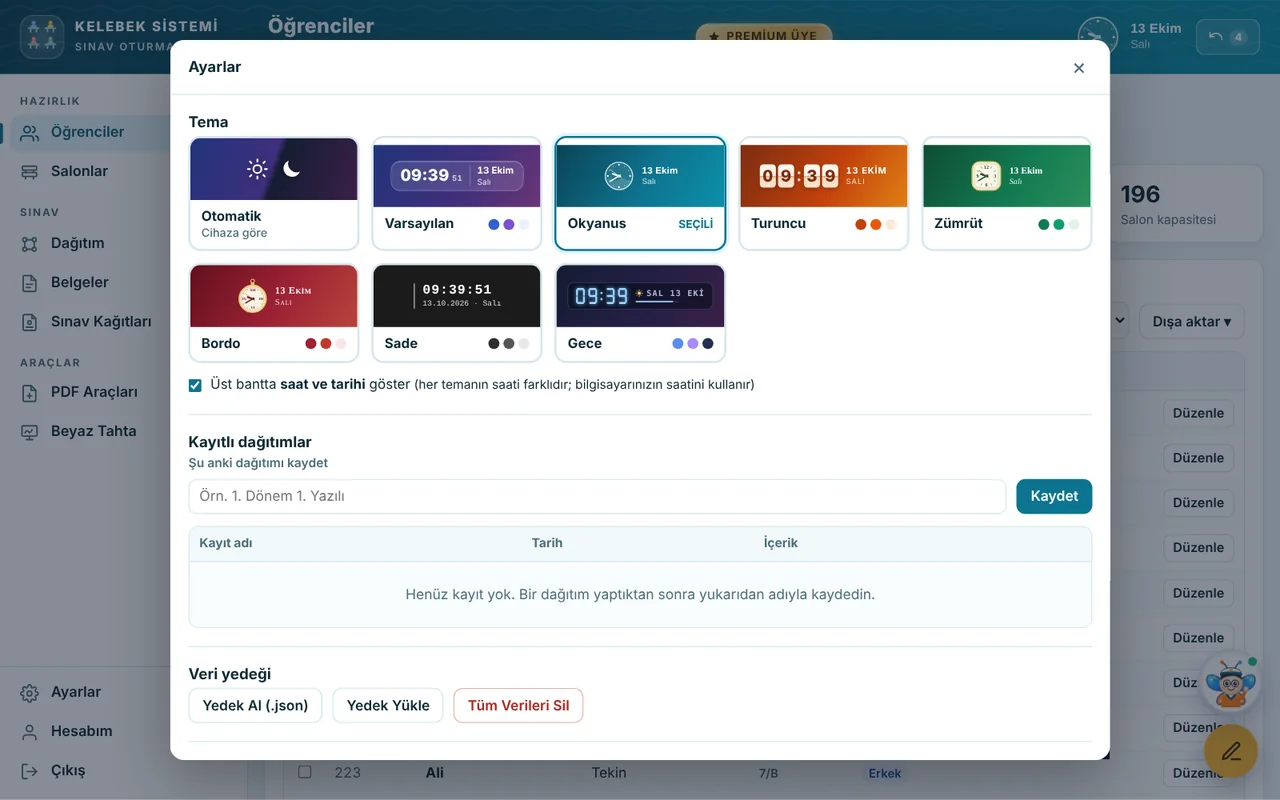Expand the Dışa aktar dropdown
Viewport: 1280px width, 800px height.
tap(1192, 322)
